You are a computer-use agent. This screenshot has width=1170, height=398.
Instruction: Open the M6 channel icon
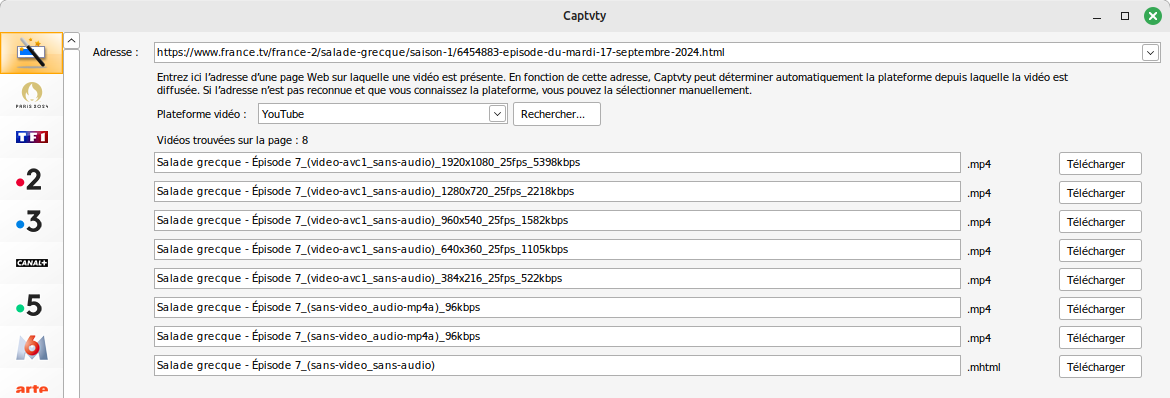click(31, 346)
